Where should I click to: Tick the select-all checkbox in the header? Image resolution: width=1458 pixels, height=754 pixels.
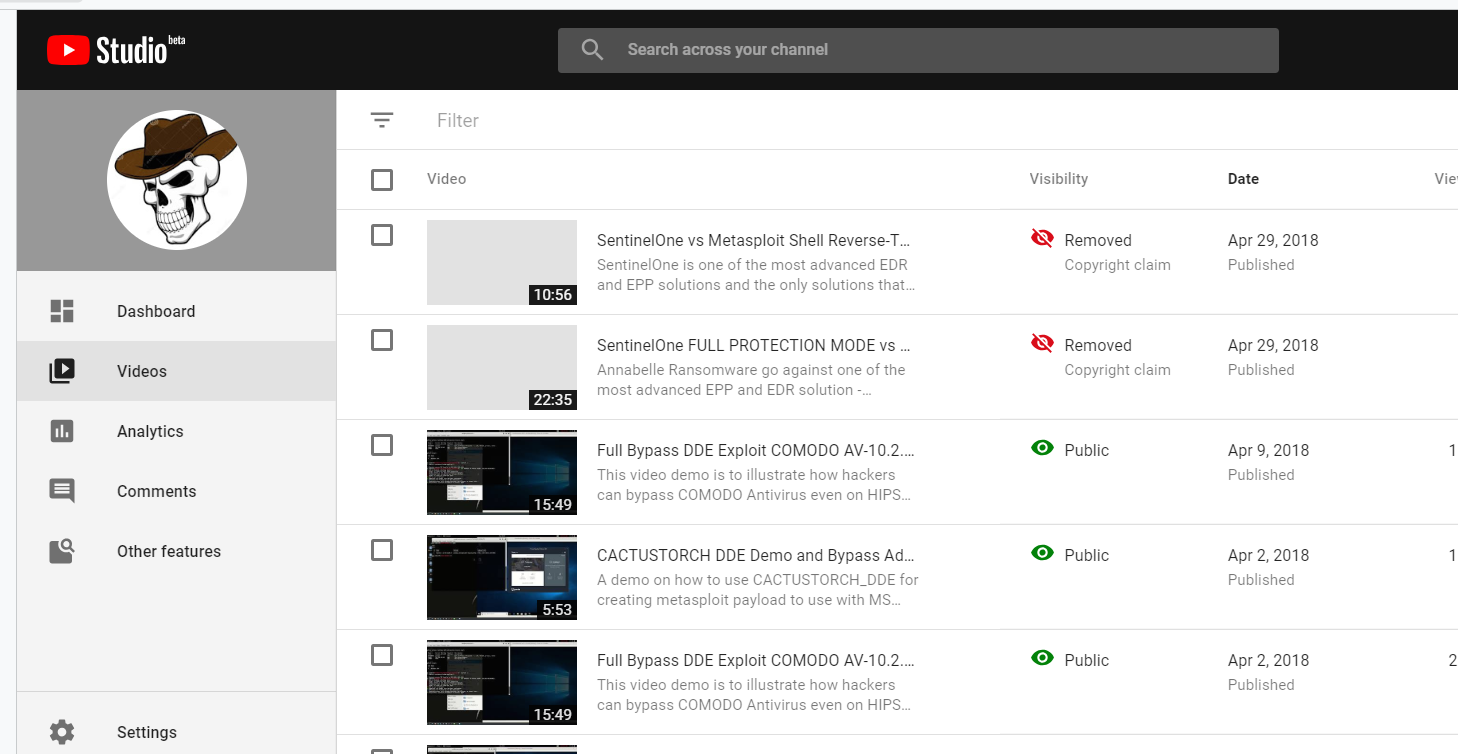coord(382,180)
